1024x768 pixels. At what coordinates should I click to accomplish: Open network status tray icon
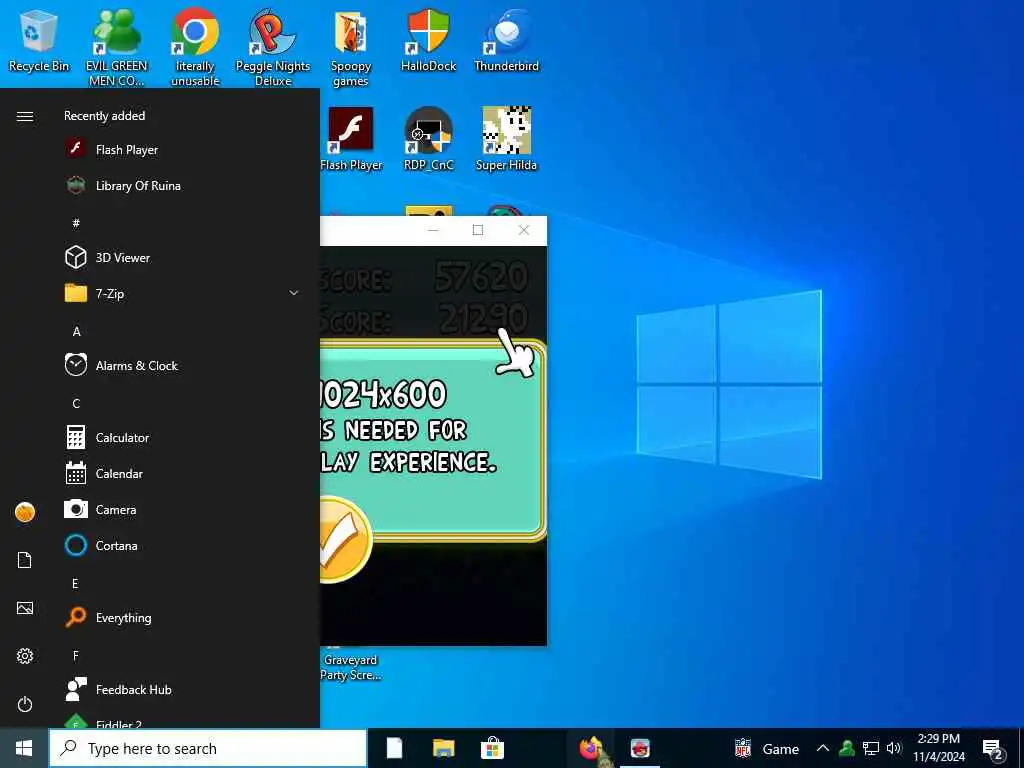coord(871,748)
